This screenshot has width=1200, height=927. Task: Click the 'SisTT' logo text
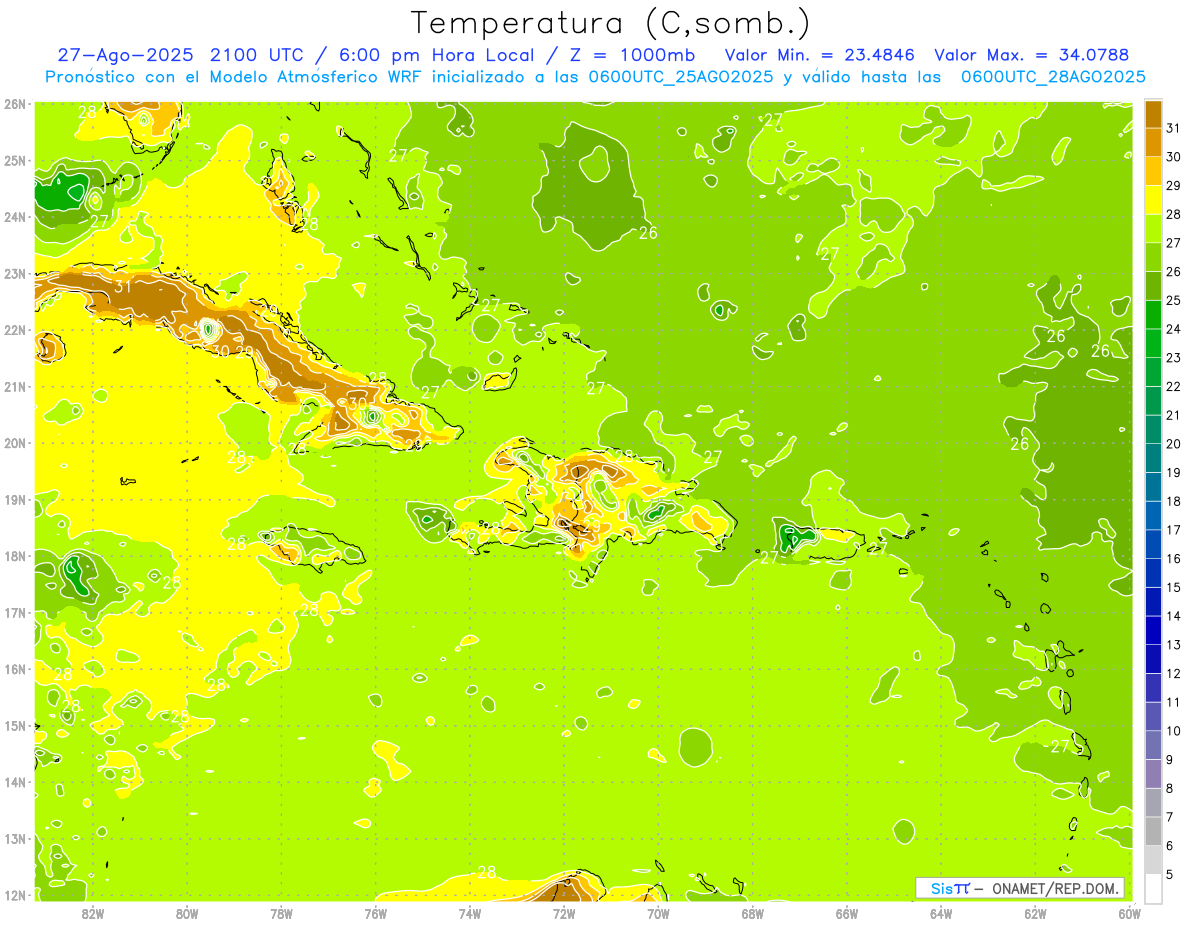(950, 888)
